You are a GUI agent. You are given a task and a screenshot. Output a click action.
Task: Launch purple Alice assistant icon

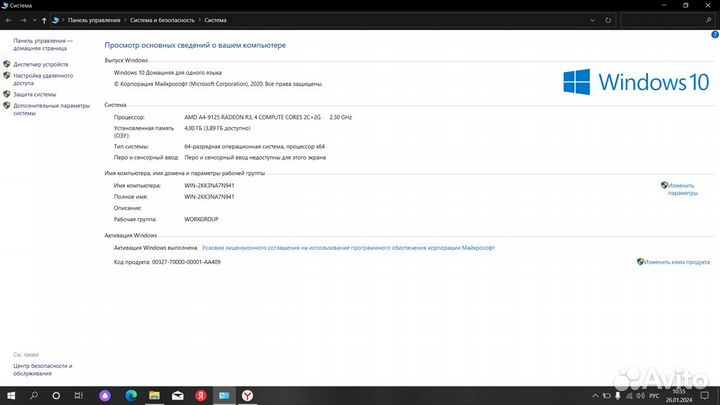point(105,395)
